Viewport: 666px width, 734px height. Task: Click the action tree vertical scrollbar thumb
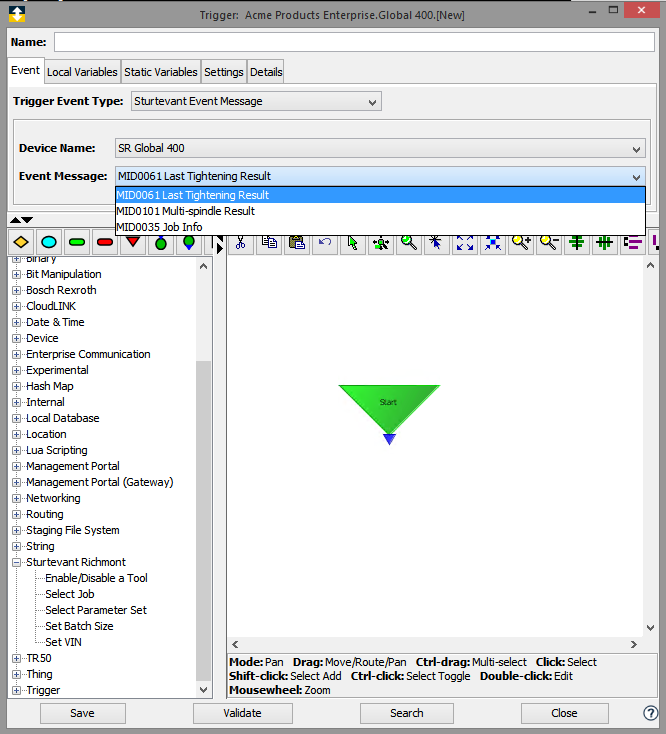(204, 520)
